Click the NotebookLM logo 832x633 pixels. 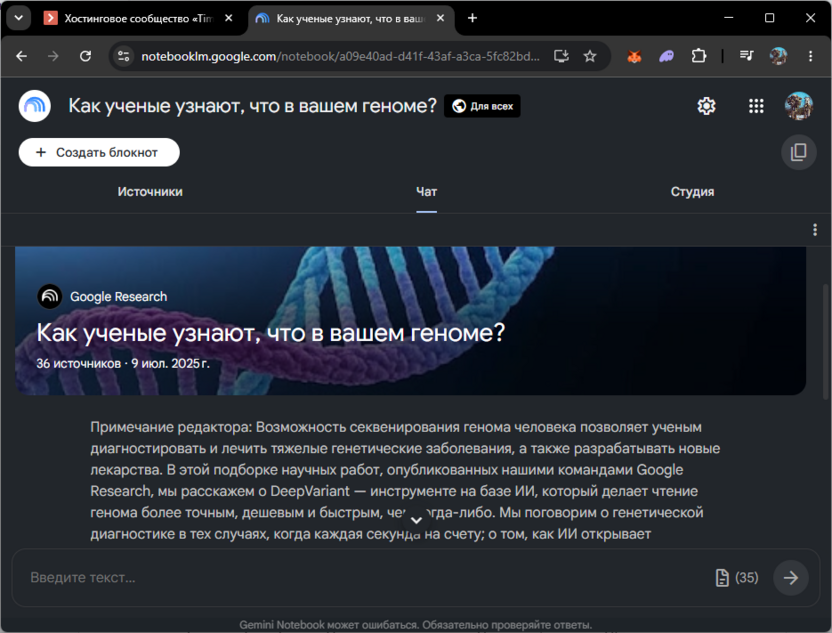[34, 106]
